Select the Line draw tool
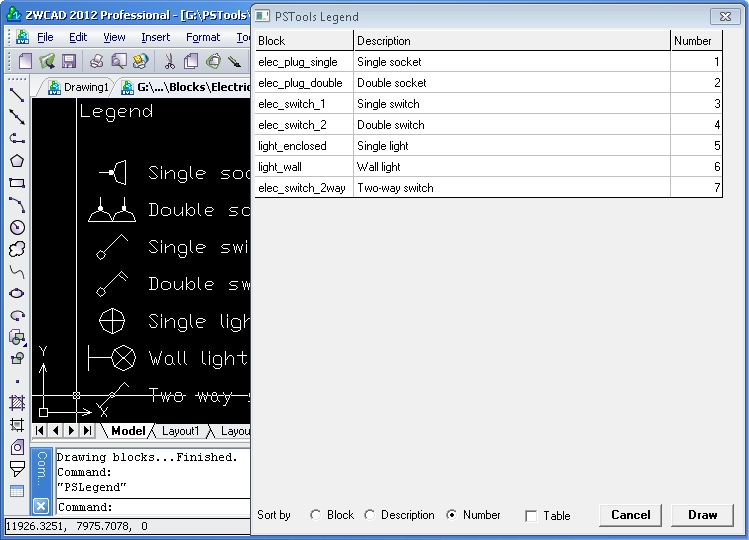This screenshot has height=540, width=749. click(x=17, y=95)
